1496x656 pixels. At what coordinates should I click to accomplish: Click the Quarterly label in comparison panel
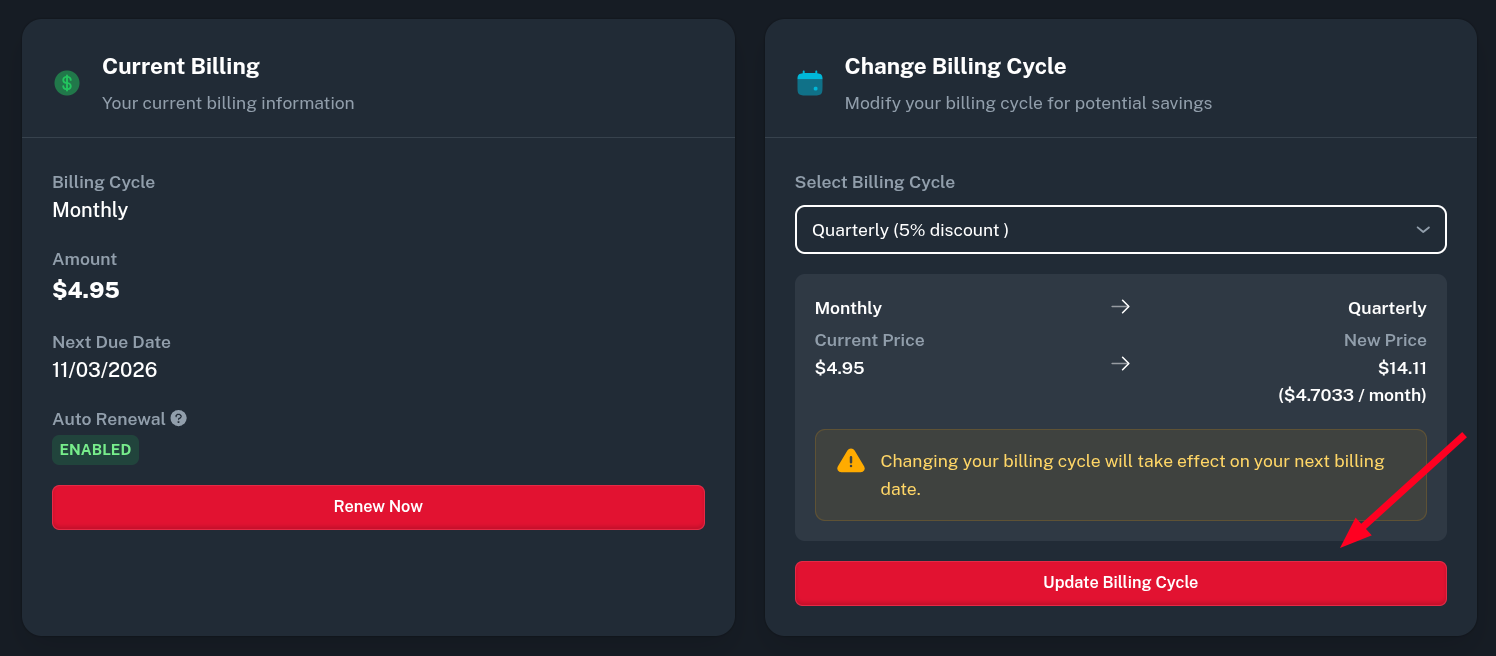click(x=1387, y=308)
